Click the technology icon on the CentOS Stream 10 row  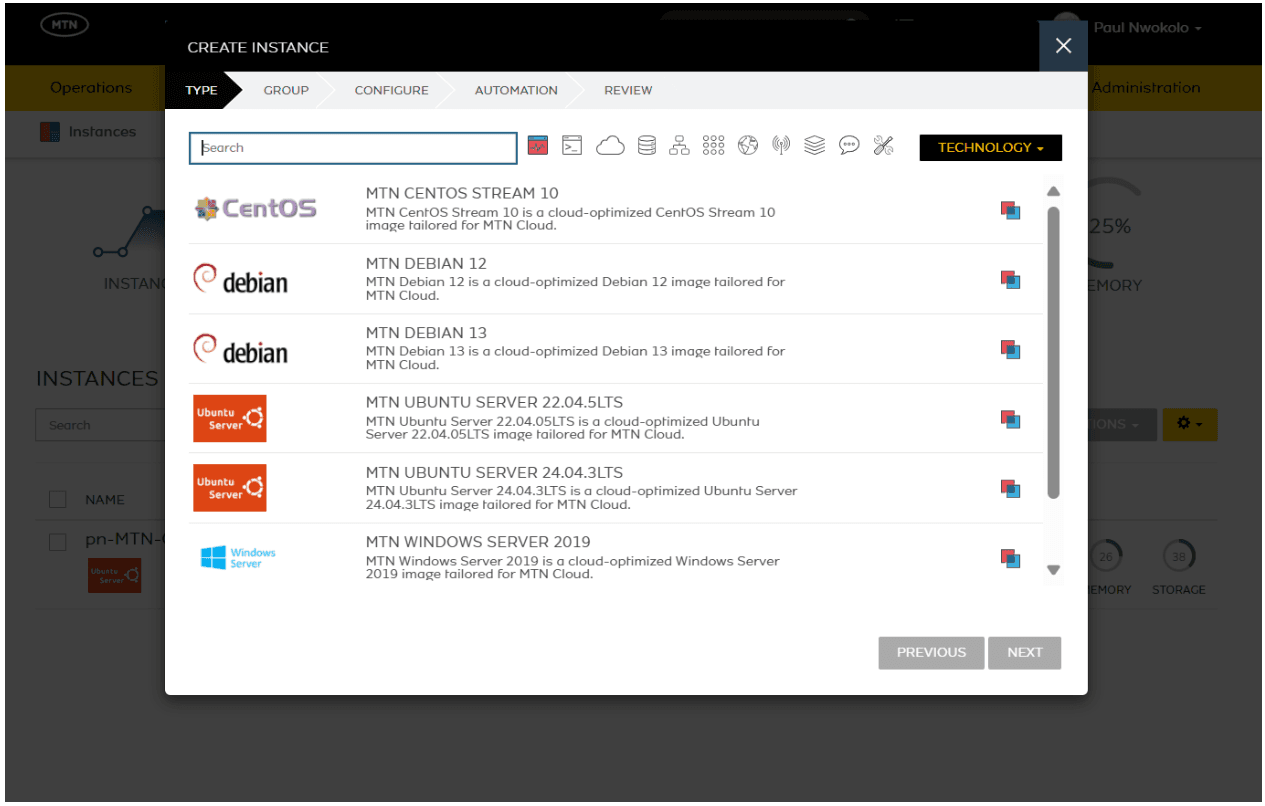[1011, 210]
